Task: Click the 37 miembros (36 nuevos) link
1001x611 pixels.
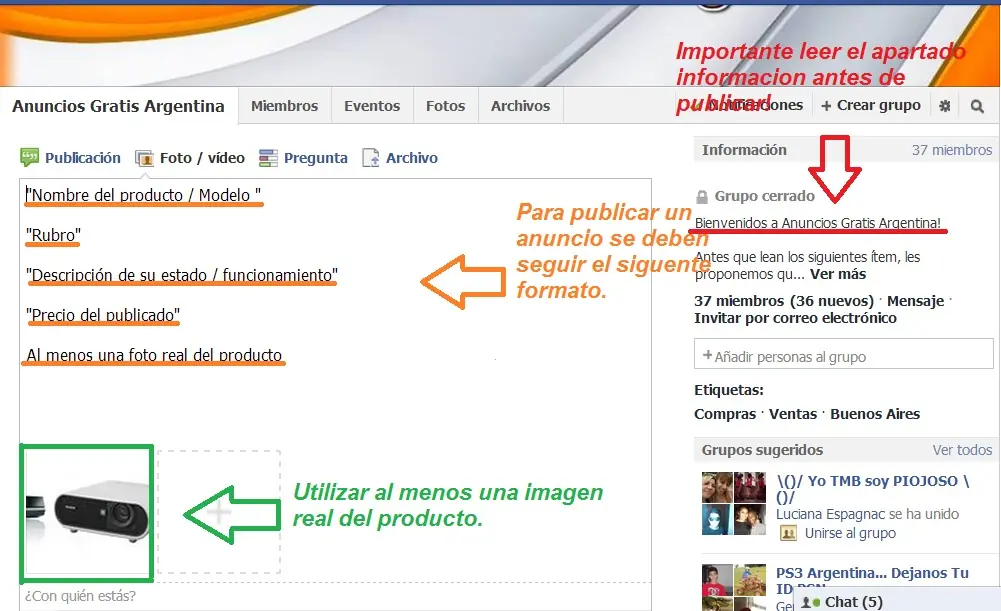Action: pos(784,301)
